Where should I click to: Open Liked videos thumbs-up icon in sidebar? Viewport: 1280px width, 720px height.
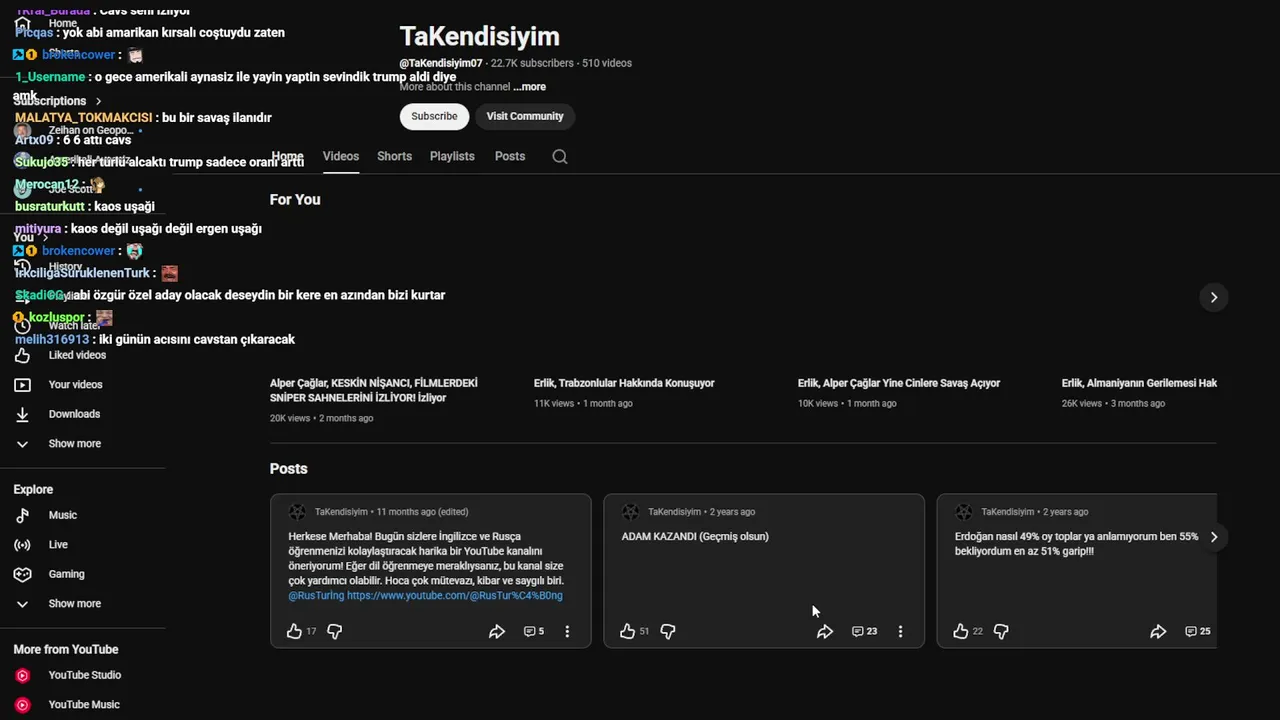22,355
